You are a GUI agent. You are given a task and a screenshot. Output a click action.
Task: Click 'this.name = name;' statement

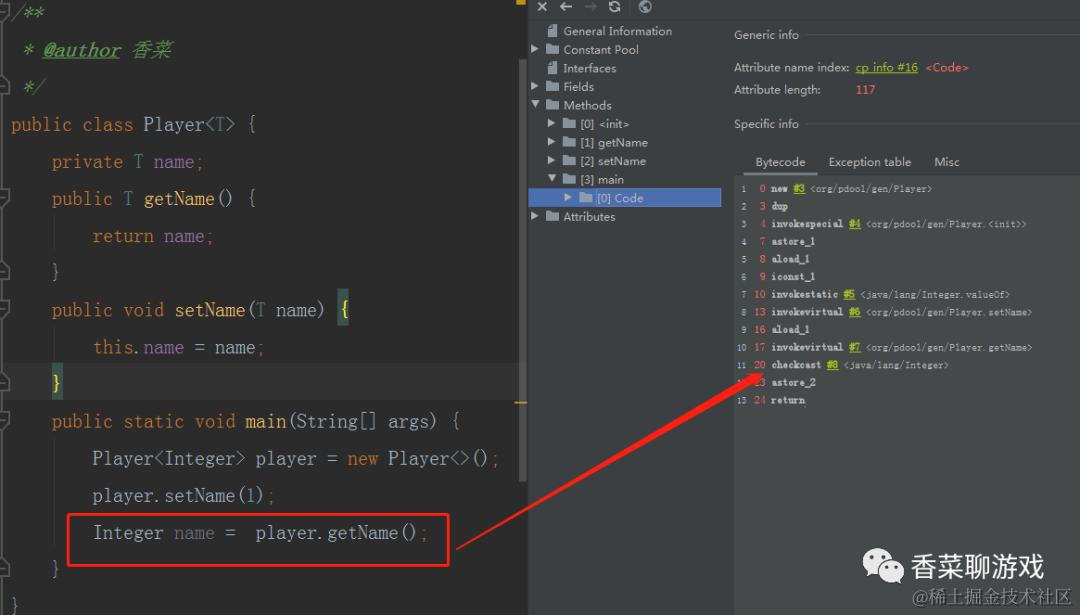179,347
